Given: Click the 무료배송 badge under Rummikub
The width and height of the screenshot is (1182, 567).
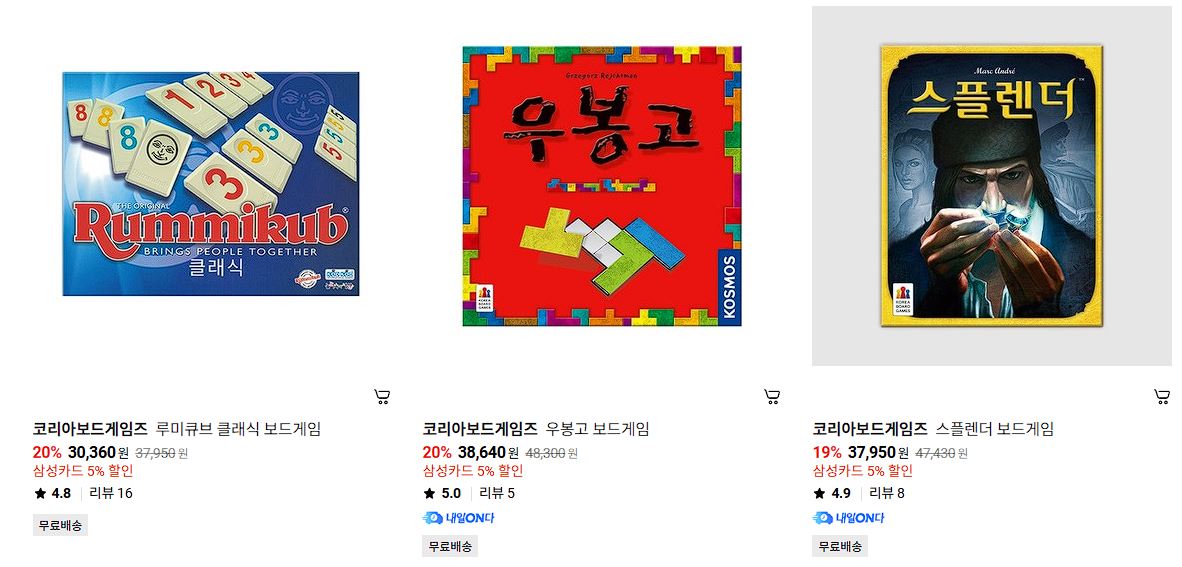Looking at the screenshot, I should [x=60, y=526].
